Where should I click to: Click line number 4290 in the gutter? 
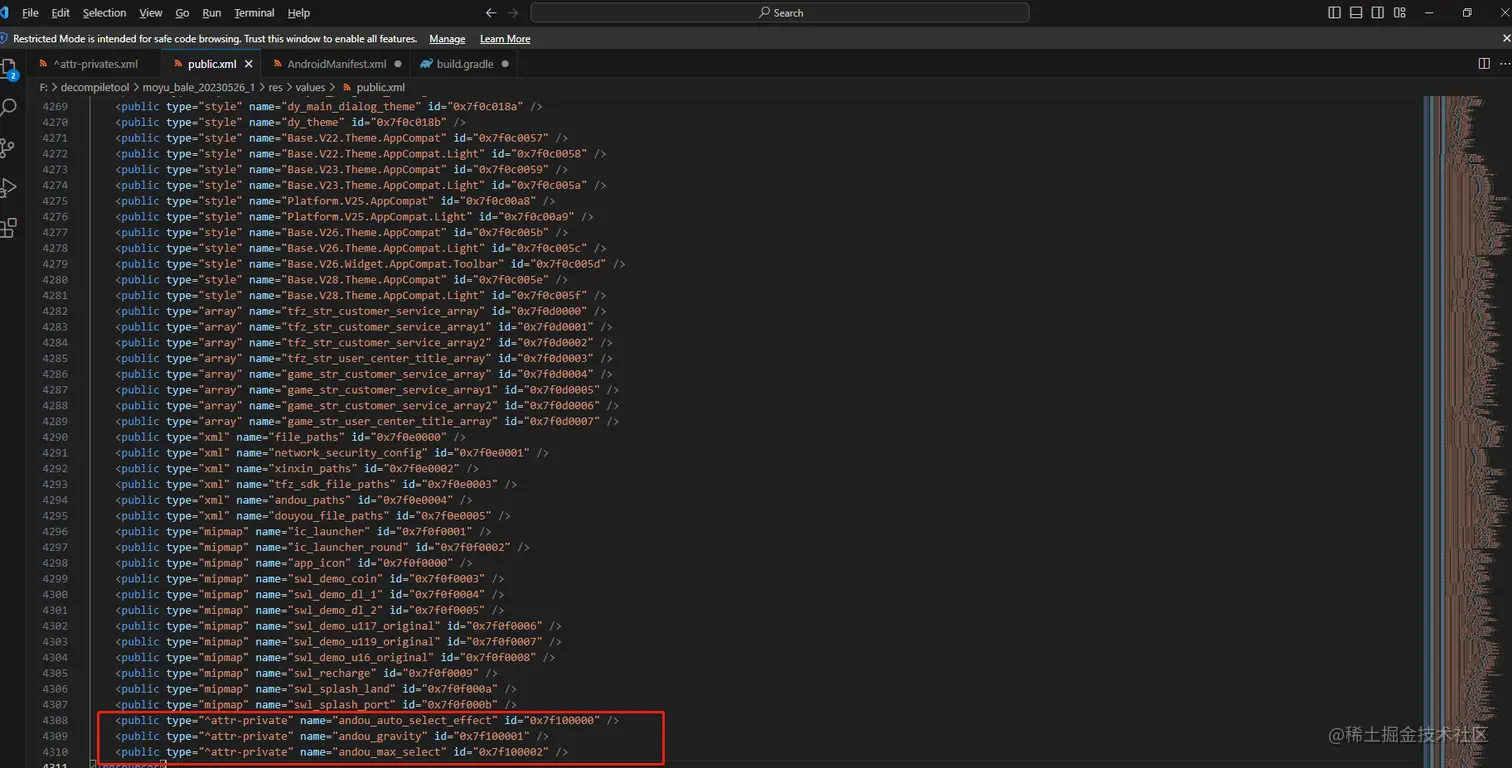[x=55, y=437]
